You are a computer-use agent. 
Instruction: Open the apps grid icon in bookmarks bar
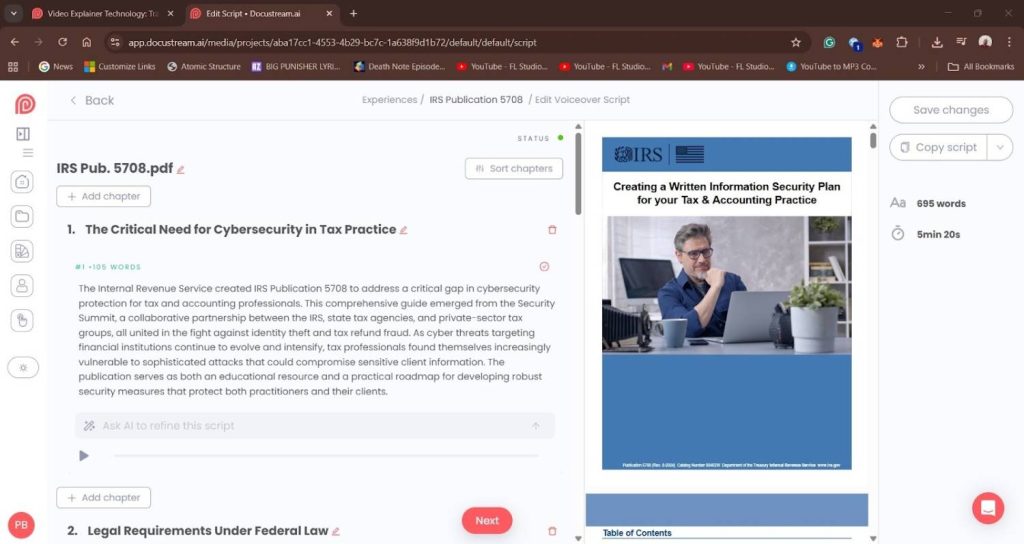tap(13, 67)
